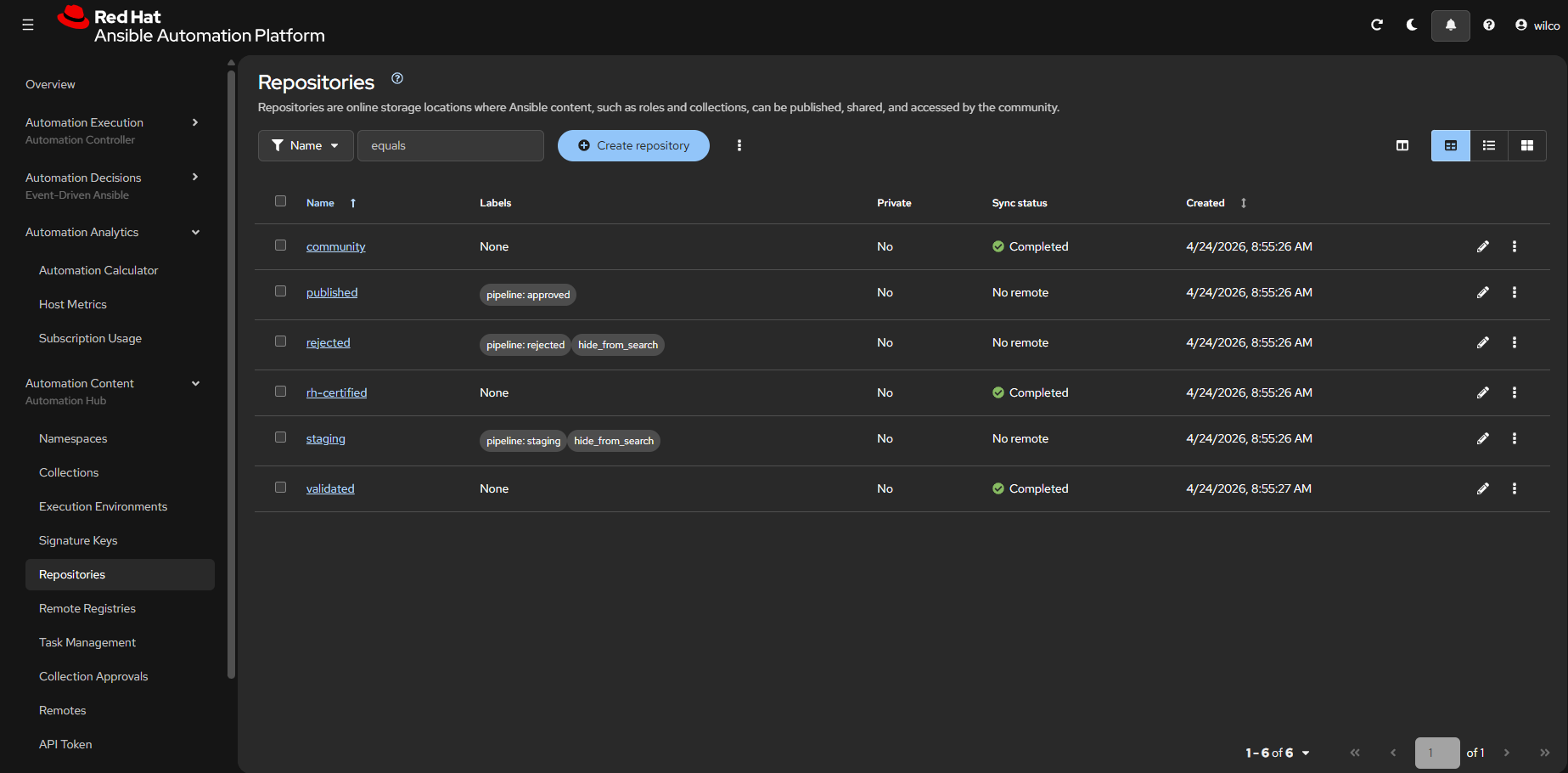The height and width of the screenshot is (773, 1568).
Task: Open Remotes in sidebar
Action: tap(63, 710)
